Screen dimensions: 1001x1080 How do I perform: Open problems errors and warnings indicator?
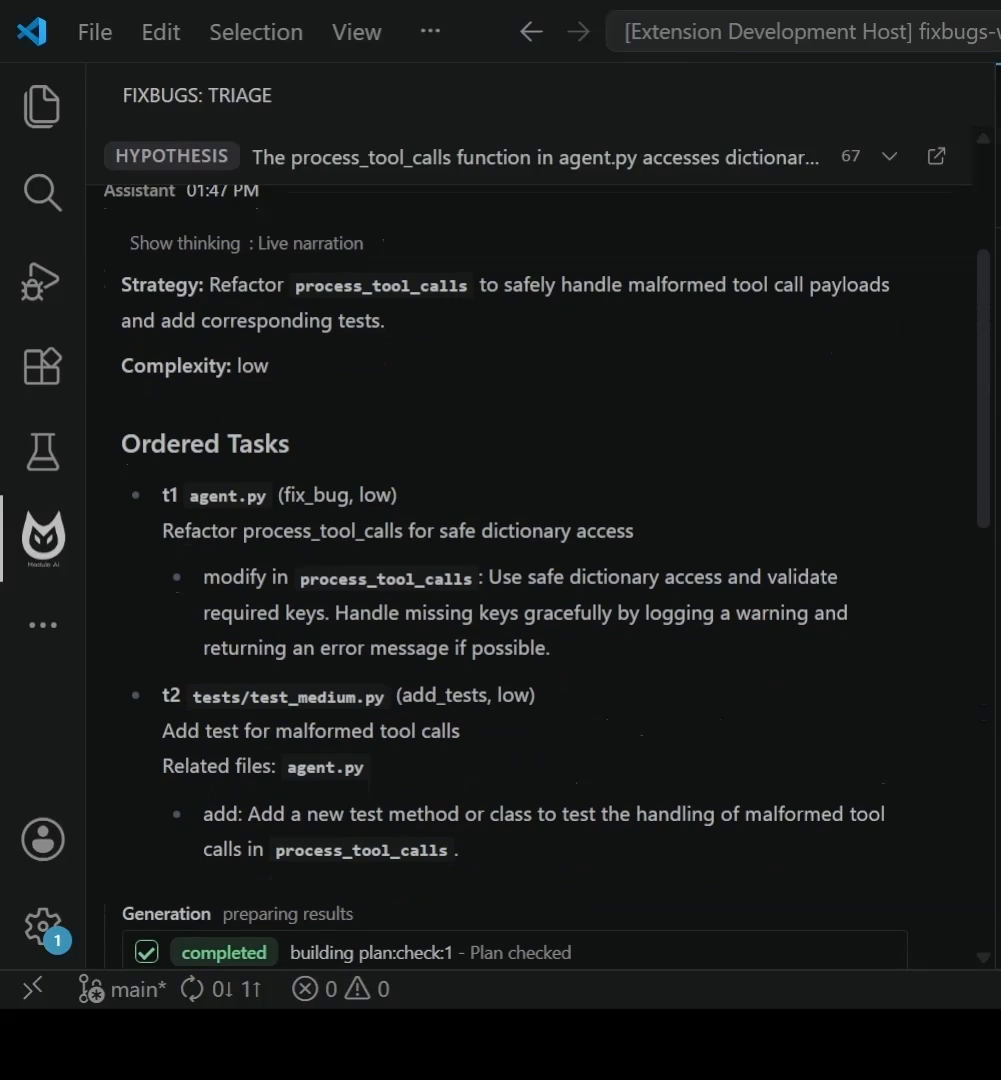[340, 989]
